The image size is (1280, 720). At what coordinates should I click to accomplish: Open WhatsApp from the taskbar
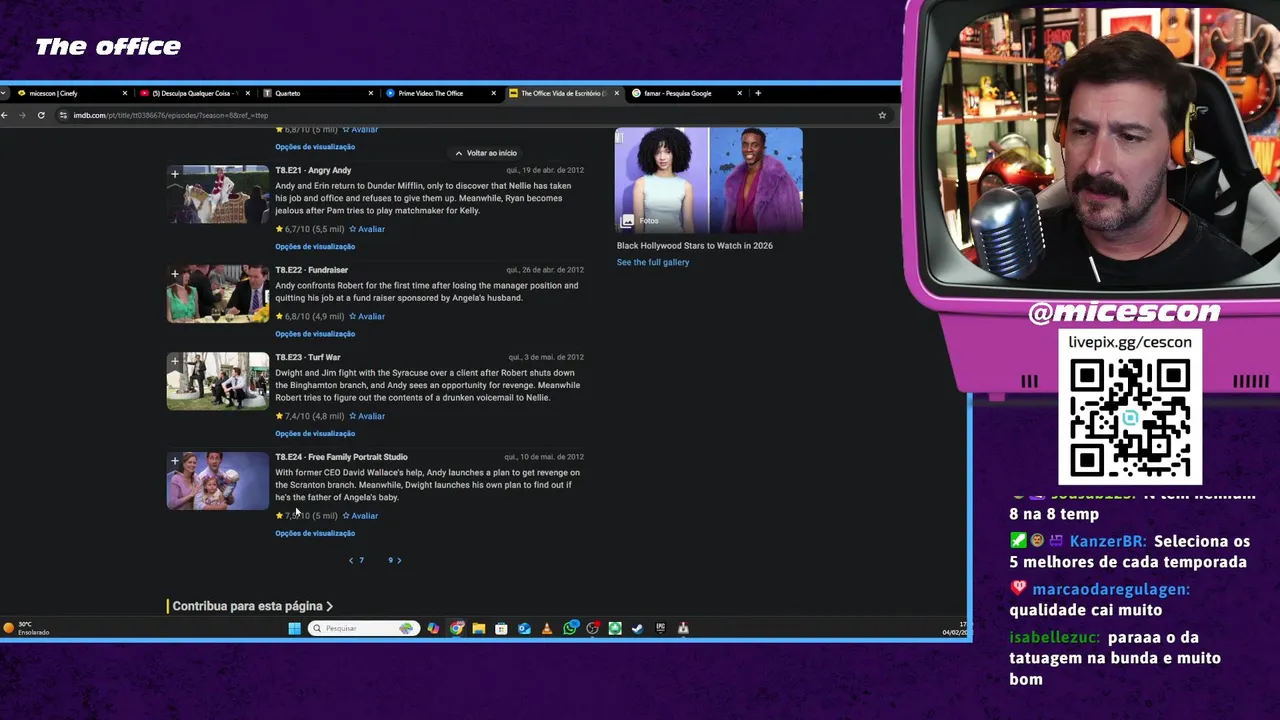pyautogui.click(x=570, y=628)
